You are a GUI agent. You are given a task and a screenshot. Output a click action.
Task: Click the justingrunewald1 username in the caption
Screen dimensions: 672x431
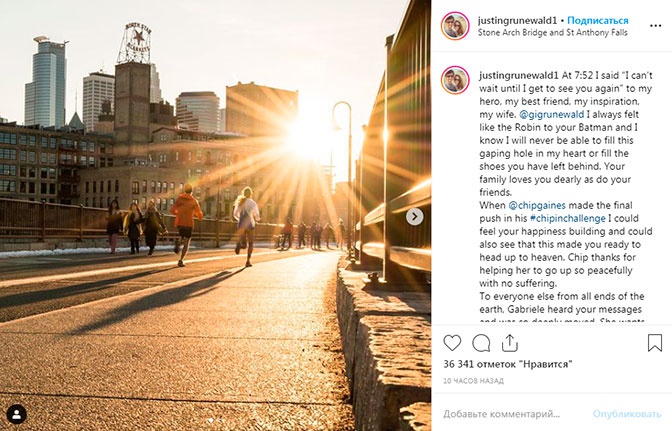click(519, 75)
